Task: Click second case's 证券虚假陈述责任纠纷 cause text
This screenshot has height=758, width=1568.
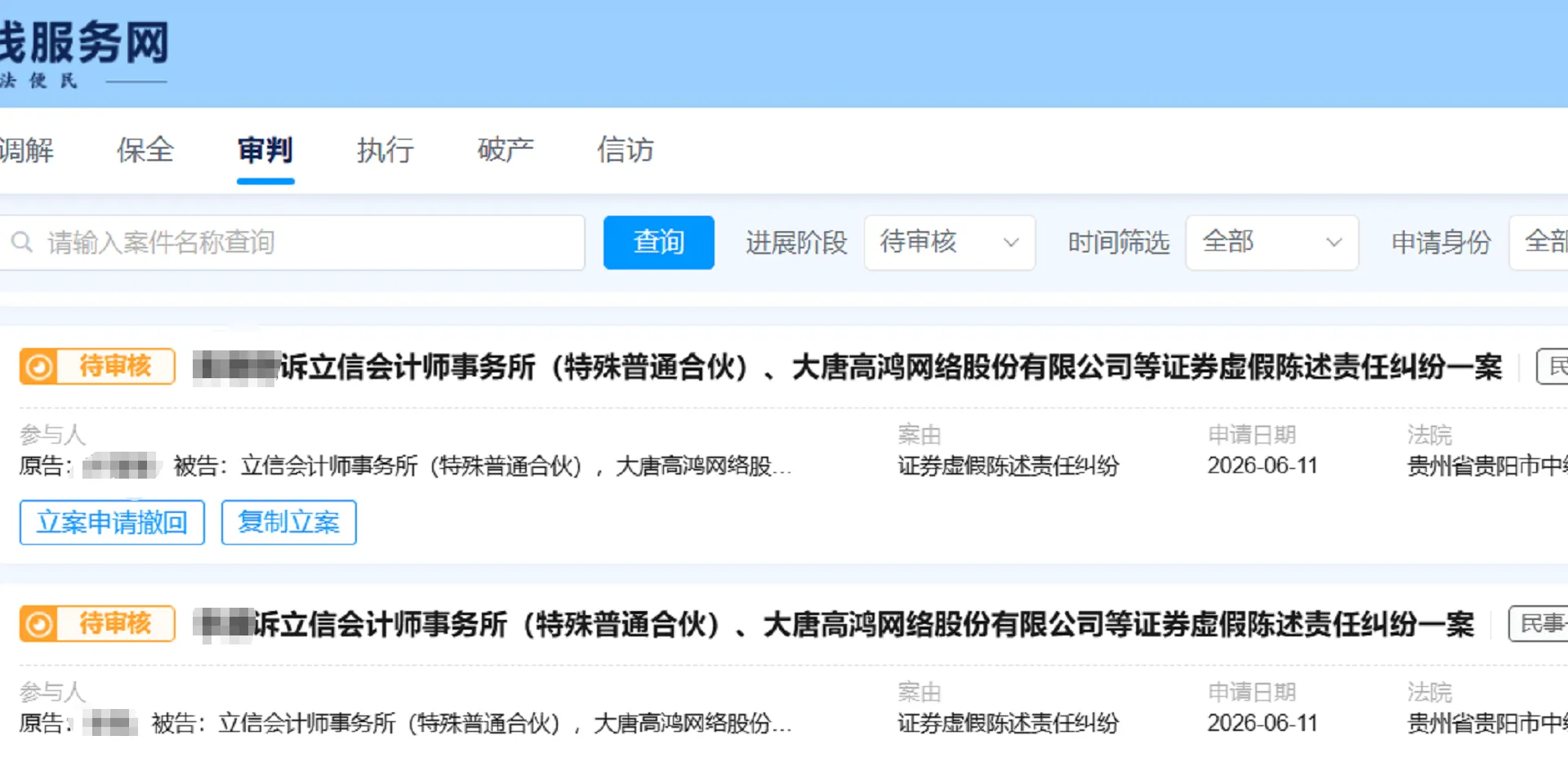Action: click(x=1009, y=724)
